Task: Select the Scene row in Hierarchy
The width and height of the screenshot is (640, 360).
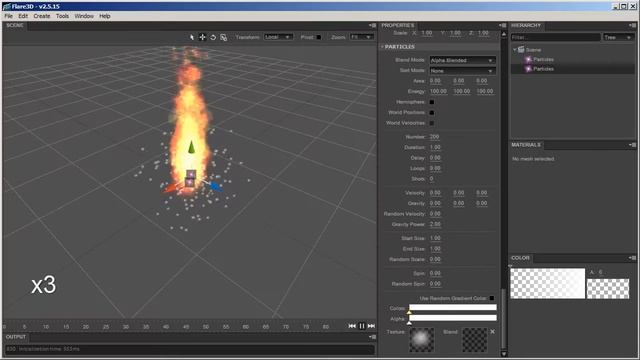Action: pos(573,50)
